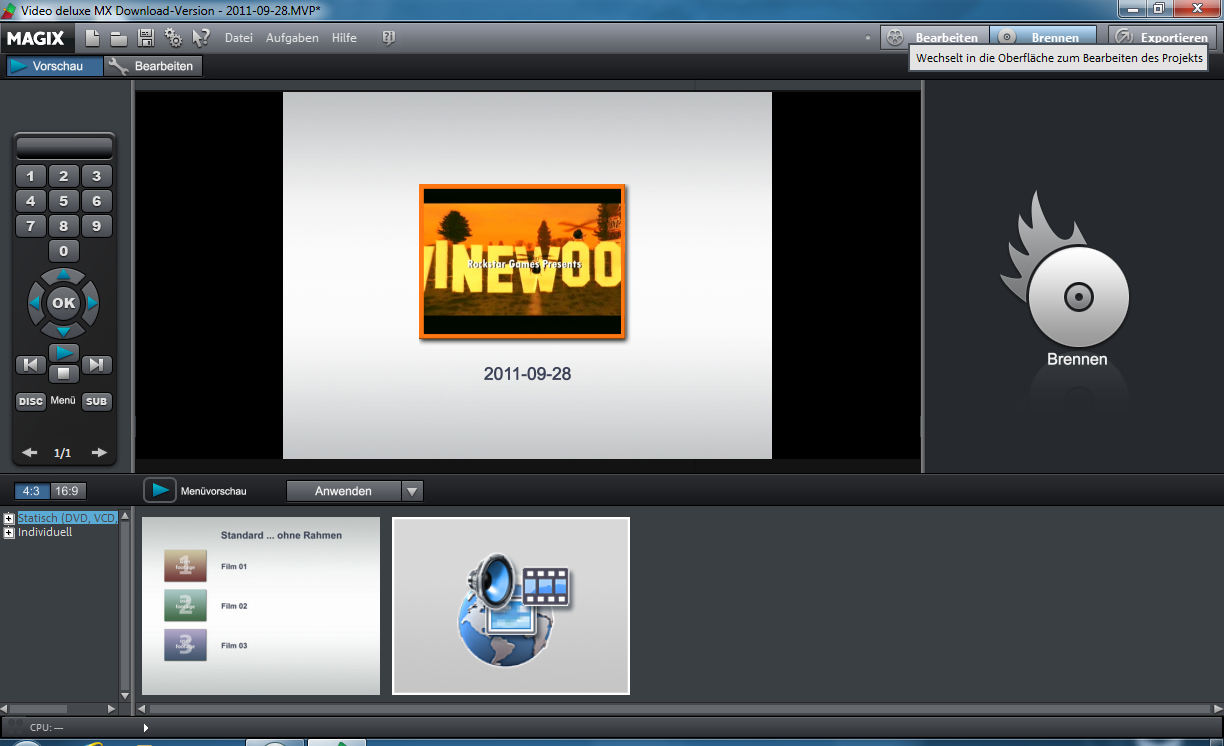1224x746 pixels.
Task: Start playback with the remote play button
Action: (x=64, y=353)
